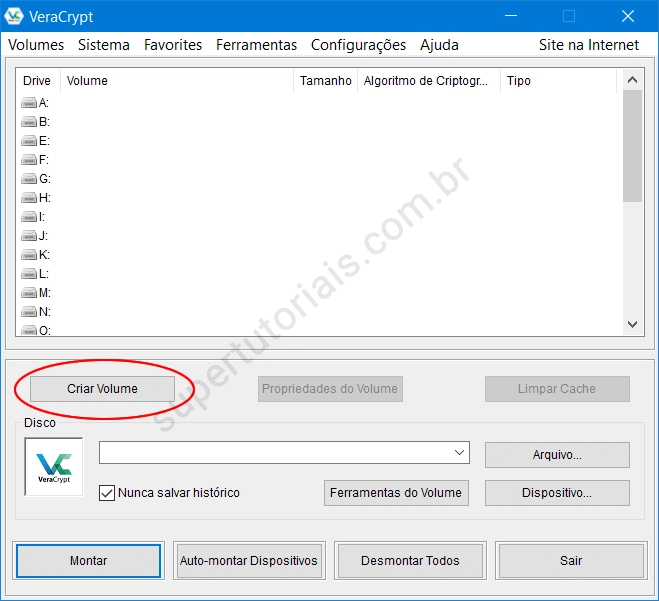Open Ferramentas do Volume button
Screen dimensions: 659x601
tap(396, 493)
